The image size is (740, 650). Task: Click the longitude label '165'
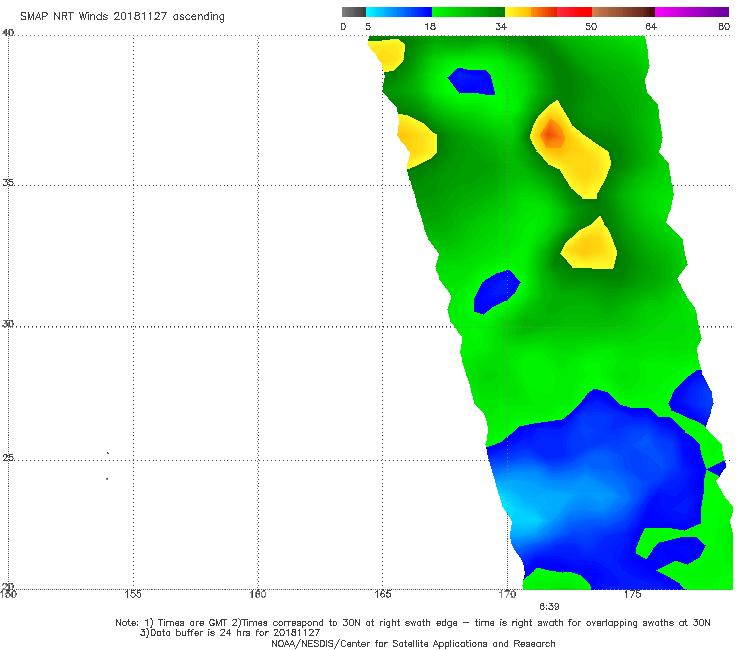(382, 594)
